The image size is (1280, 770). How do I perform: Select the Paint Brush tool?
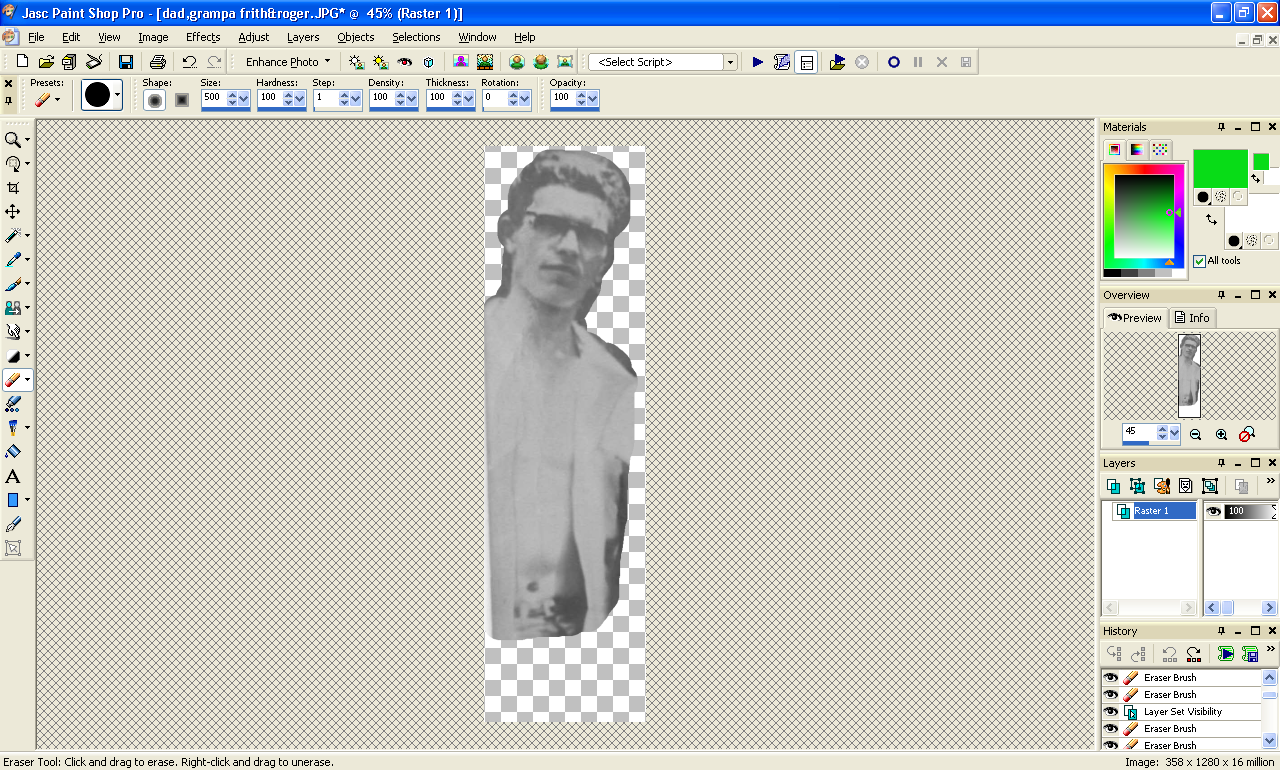tap(13, 284)
